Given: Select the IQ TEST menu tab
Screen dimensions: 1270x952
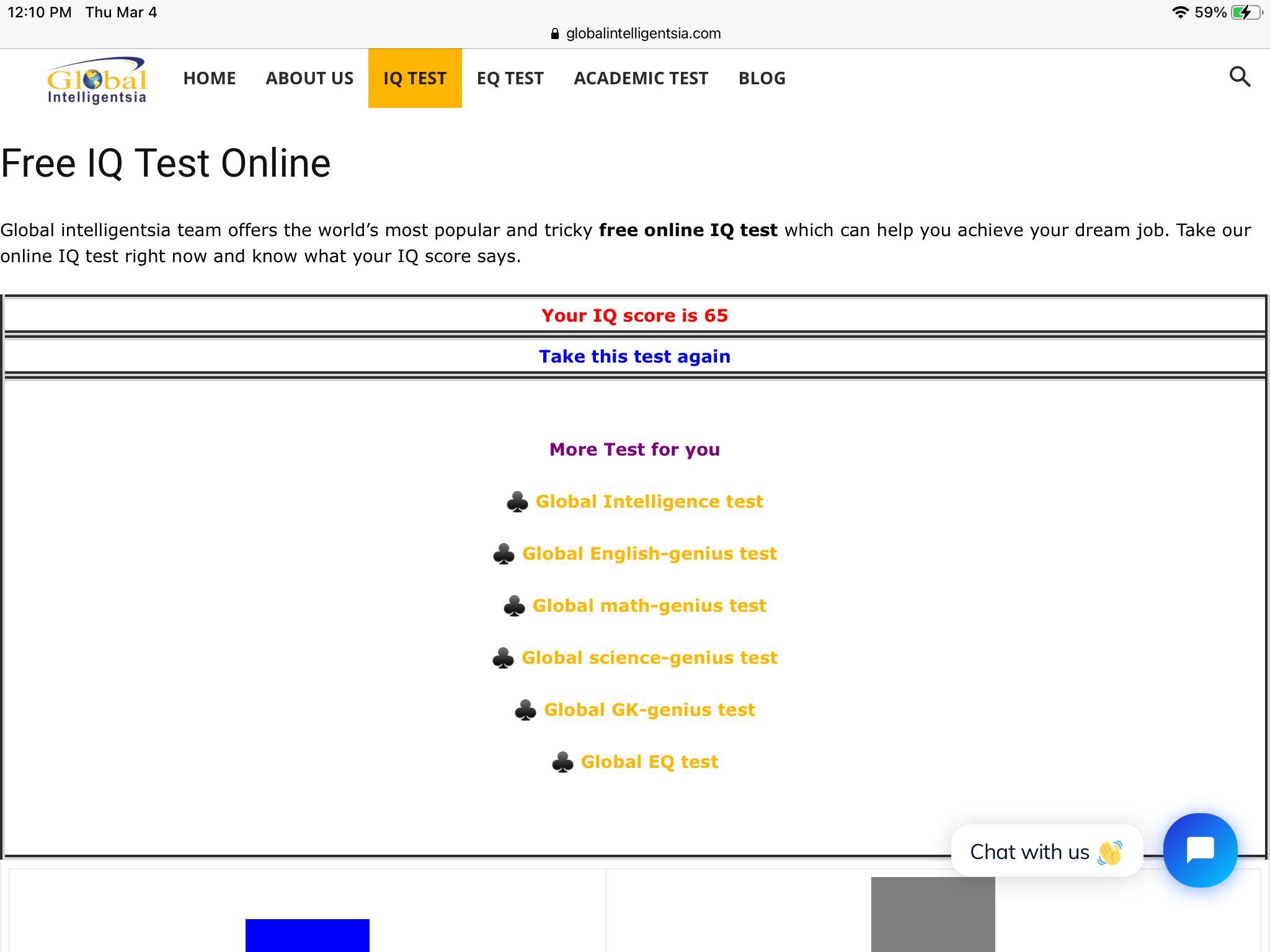Looking at the screenshot, I should [x=415, y=78].
